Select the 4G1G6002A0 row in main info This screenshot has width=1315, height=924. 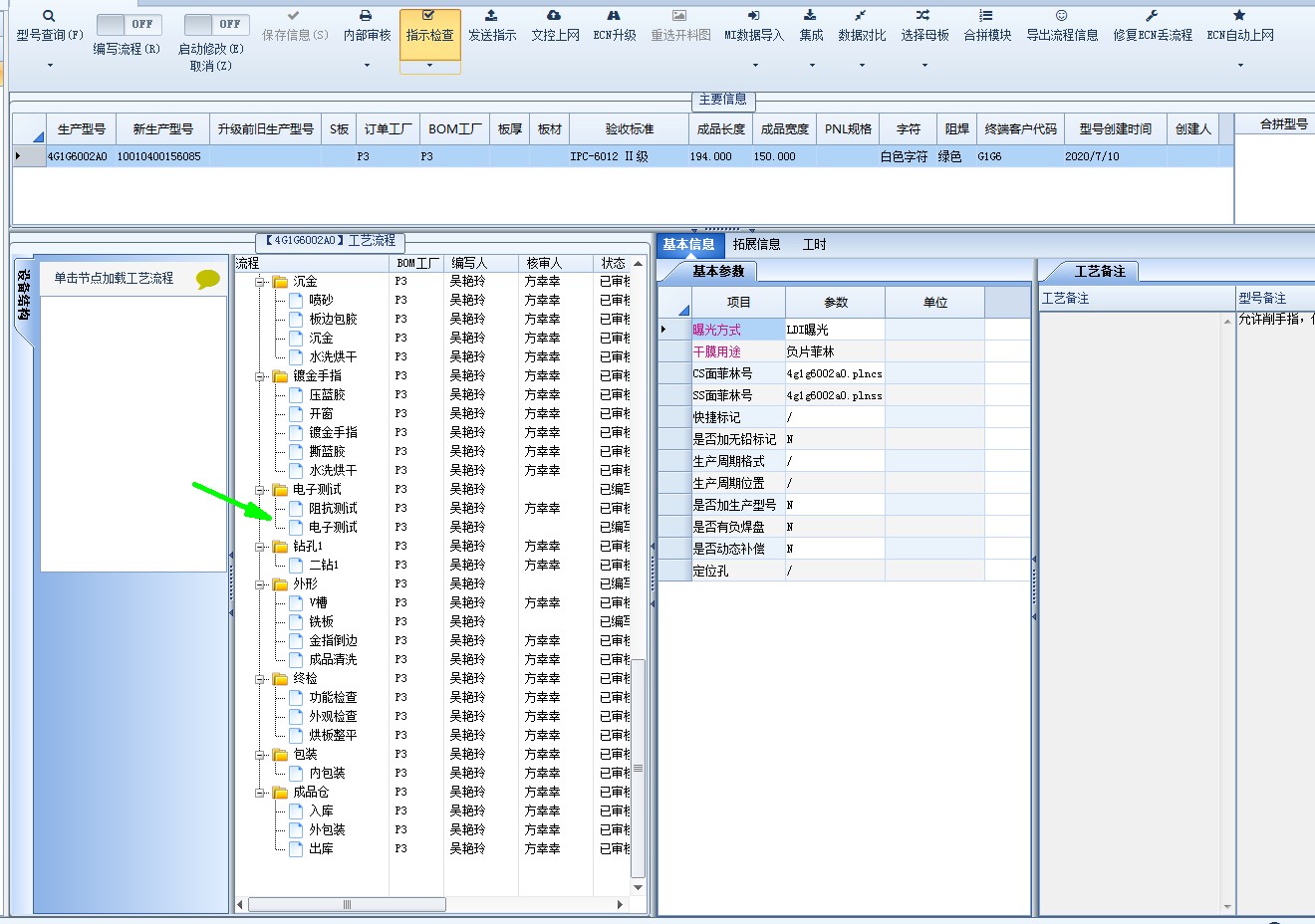click(623, 156)
